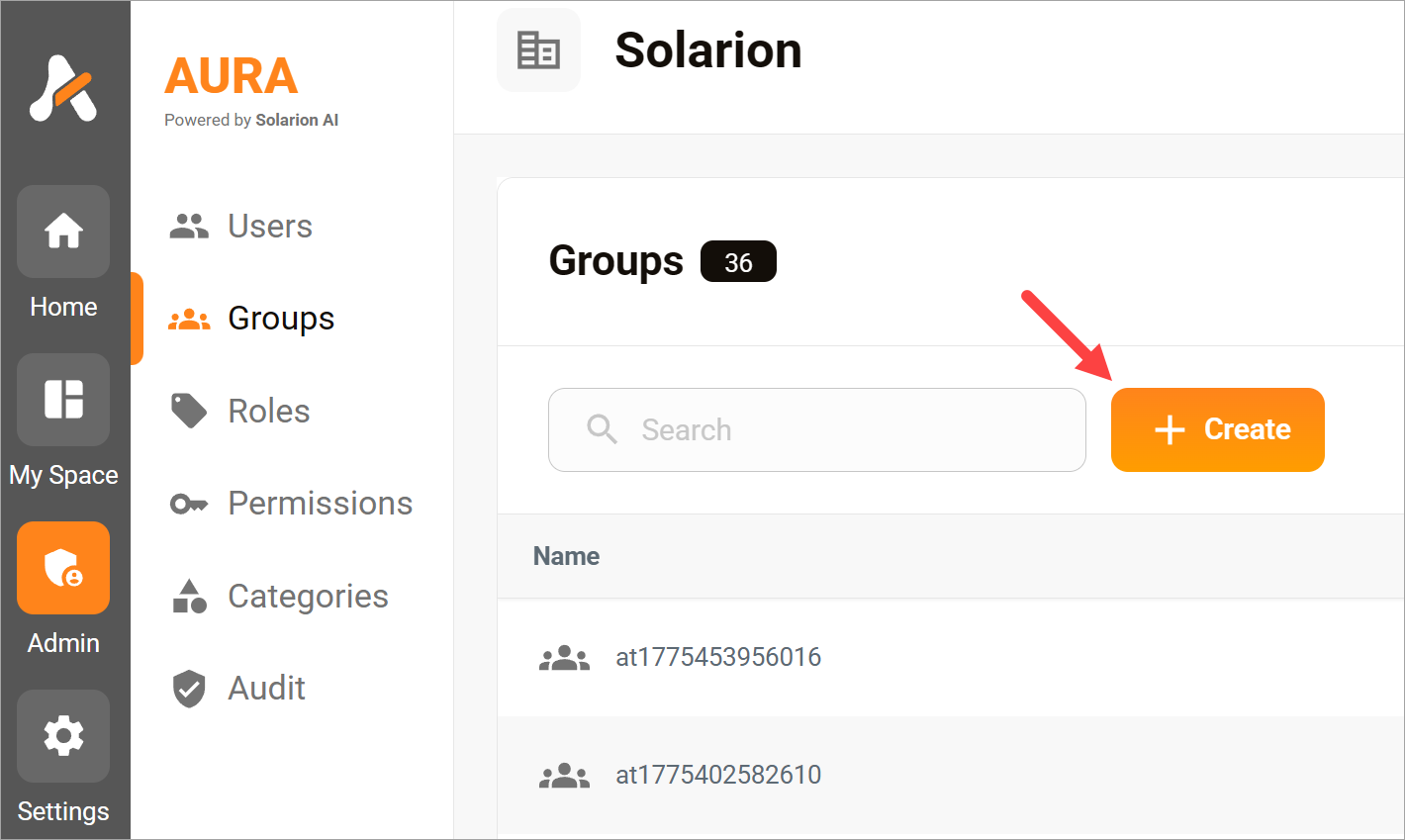Click the Categories shapes icon
Image resolution: width=1405 pixels, height=840 pixels.
pos(189,596)
